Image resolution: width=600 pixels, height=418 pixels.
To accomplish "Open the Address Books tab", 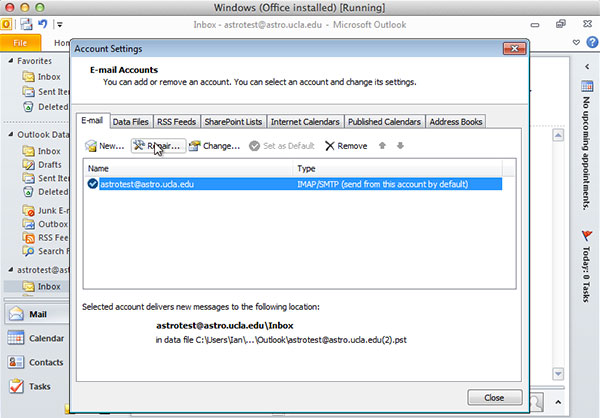I will click(x=456, y=122).
